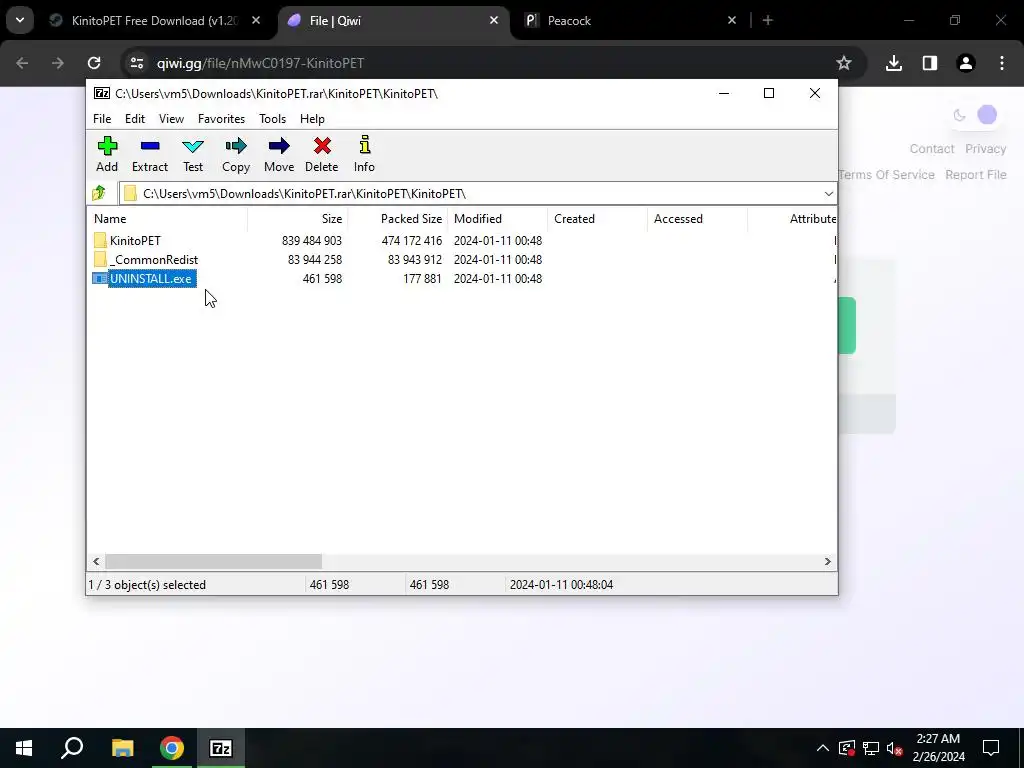Sort by Created column header
The height and width of the screenshot is (768, 1024).
pyautogui.click(x=598, y=219)
